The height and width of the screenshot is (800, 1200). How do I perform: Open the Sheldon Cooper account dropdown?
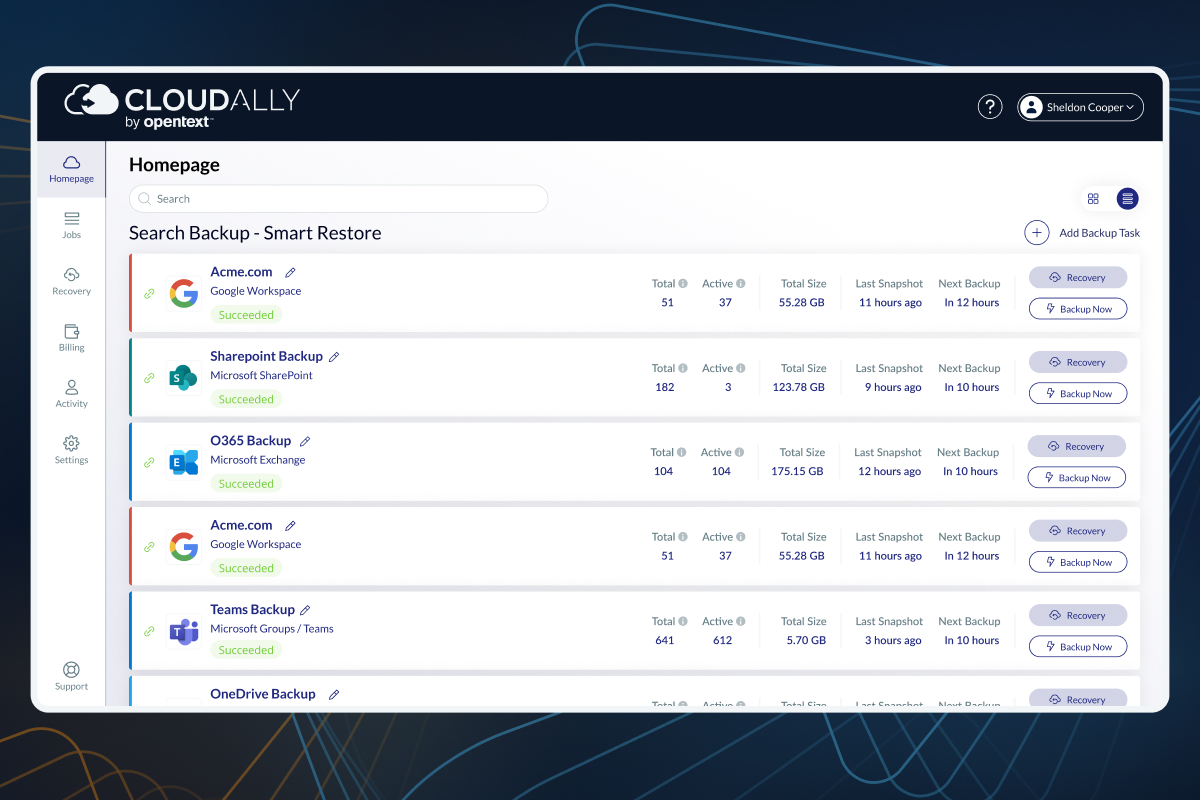pyautogui.click(x=1080, y=107)
